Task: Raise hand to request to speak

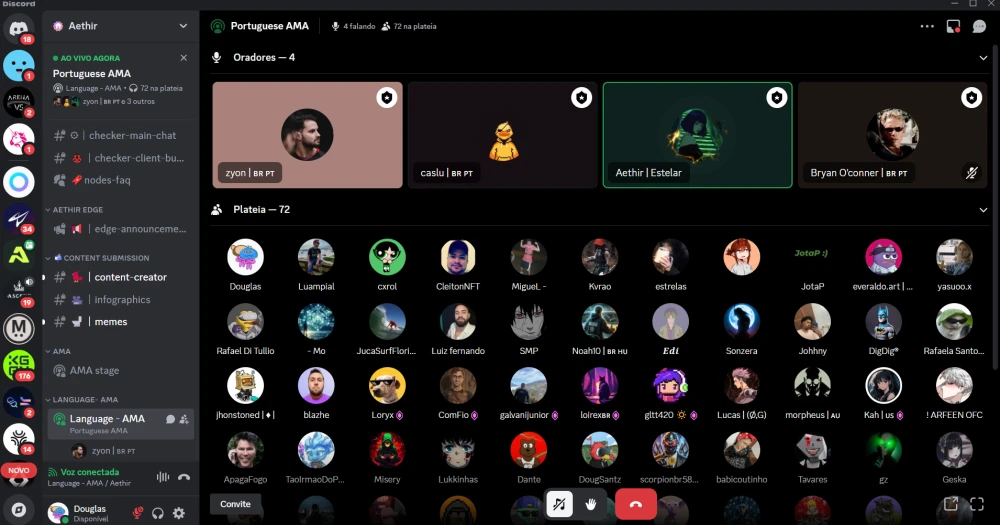Action: (591, 505)
